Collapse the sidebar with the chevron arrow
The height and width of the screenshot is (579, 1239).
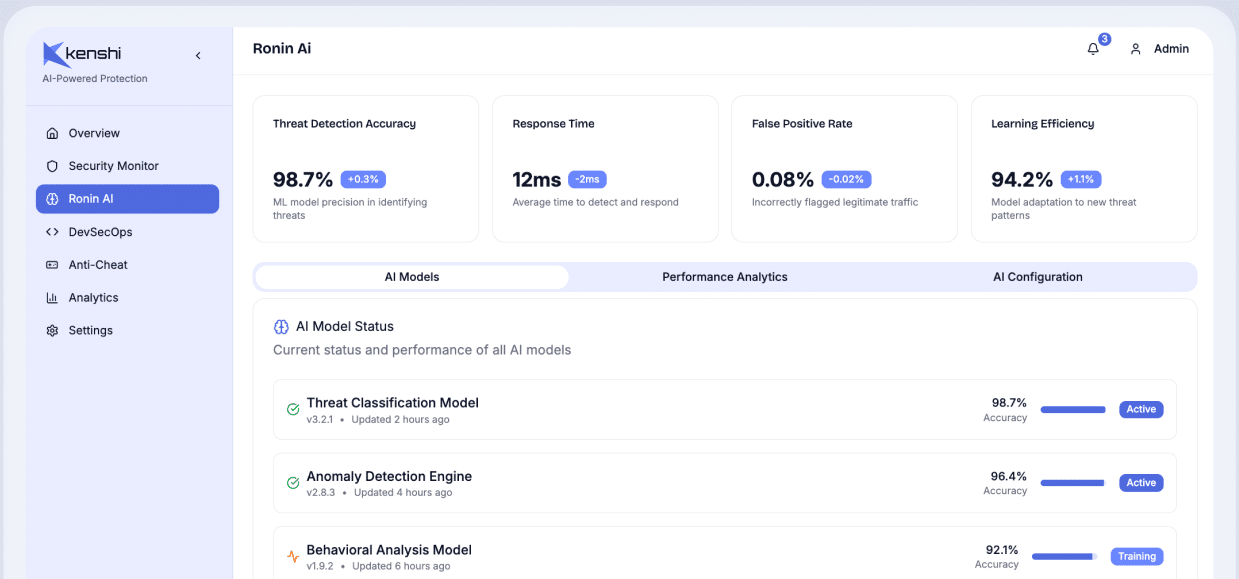click(x=198, y=56)
